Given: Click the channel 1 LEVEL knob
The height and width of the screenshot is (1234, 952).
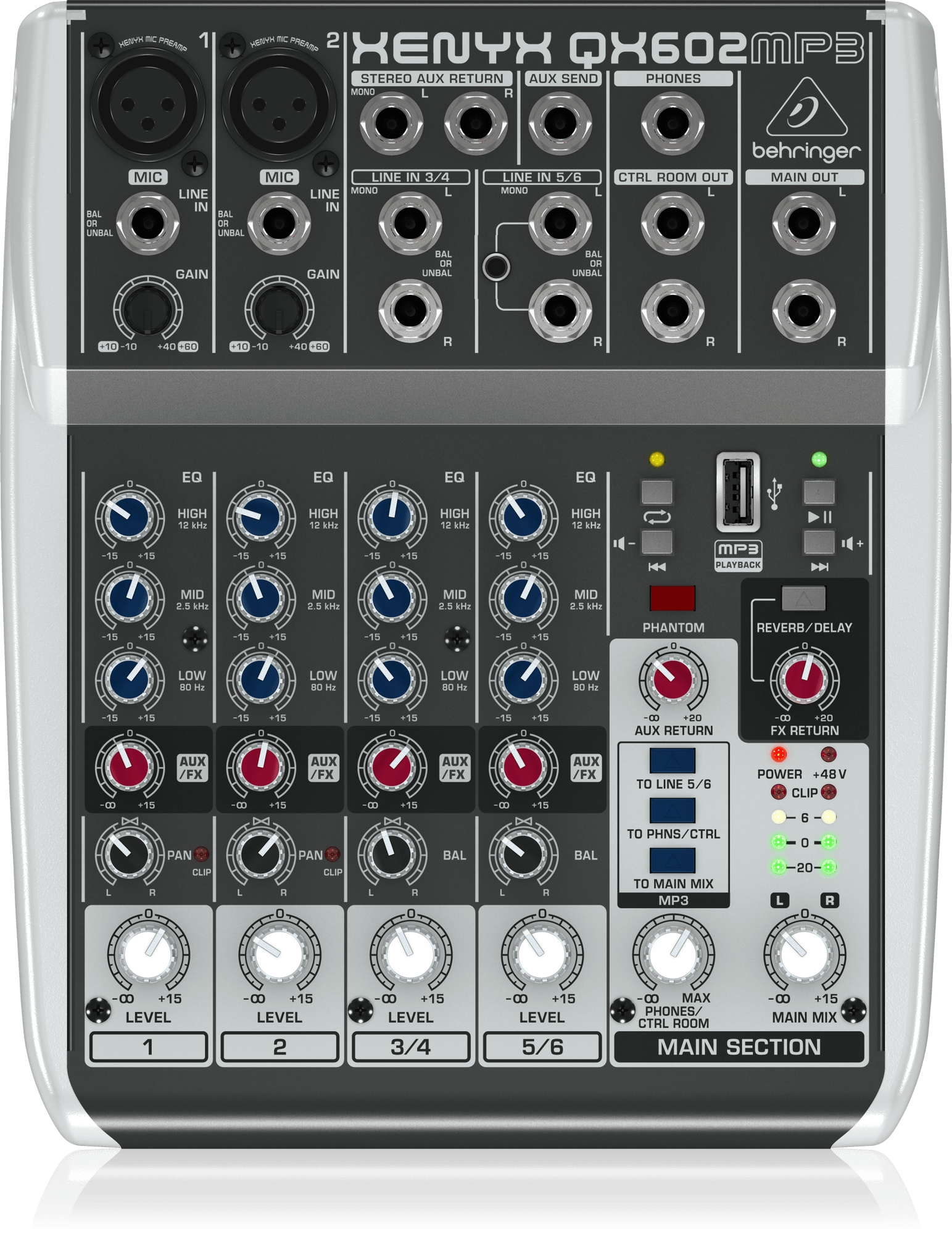Looking at the screenshot, I should point(148,953).
